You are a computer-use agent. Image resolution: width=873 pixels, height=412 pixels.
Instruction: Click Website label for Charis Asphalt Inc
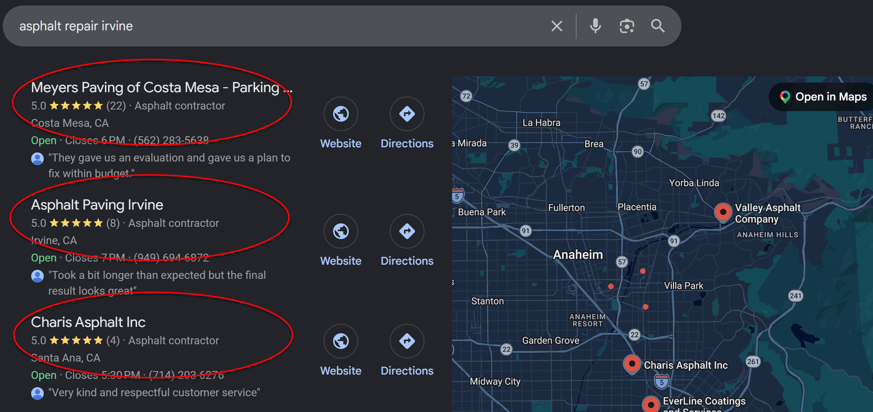point(341,371)
